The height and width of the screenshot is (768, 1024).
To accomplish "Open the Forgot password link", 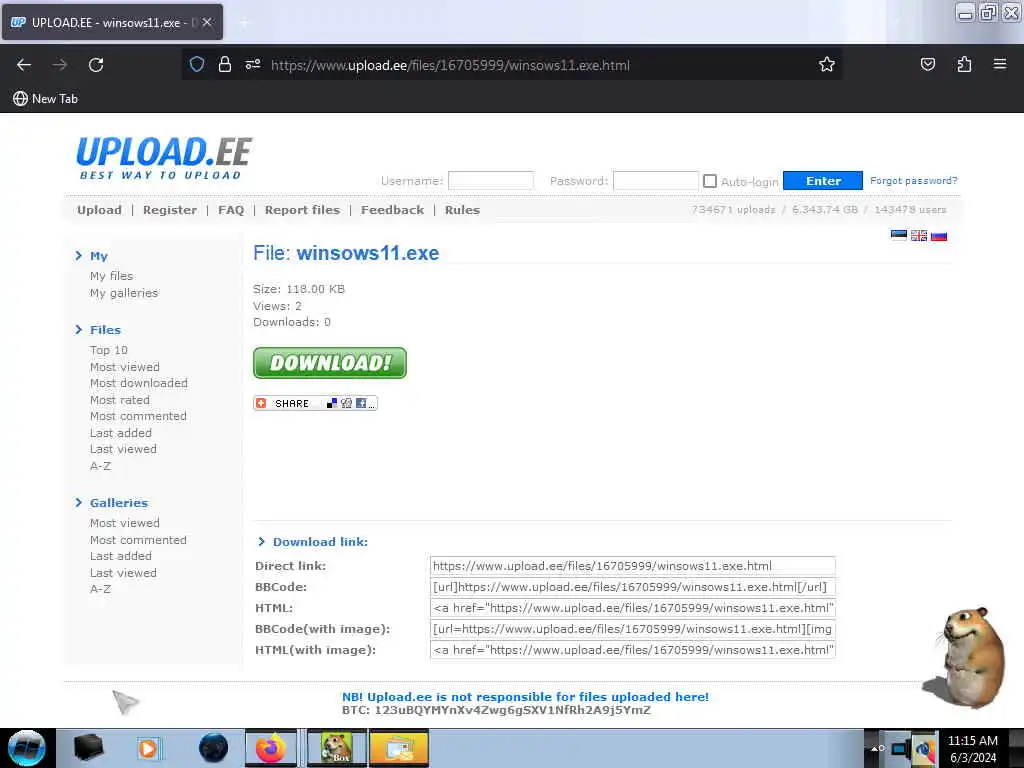I will tap(914, 180).
